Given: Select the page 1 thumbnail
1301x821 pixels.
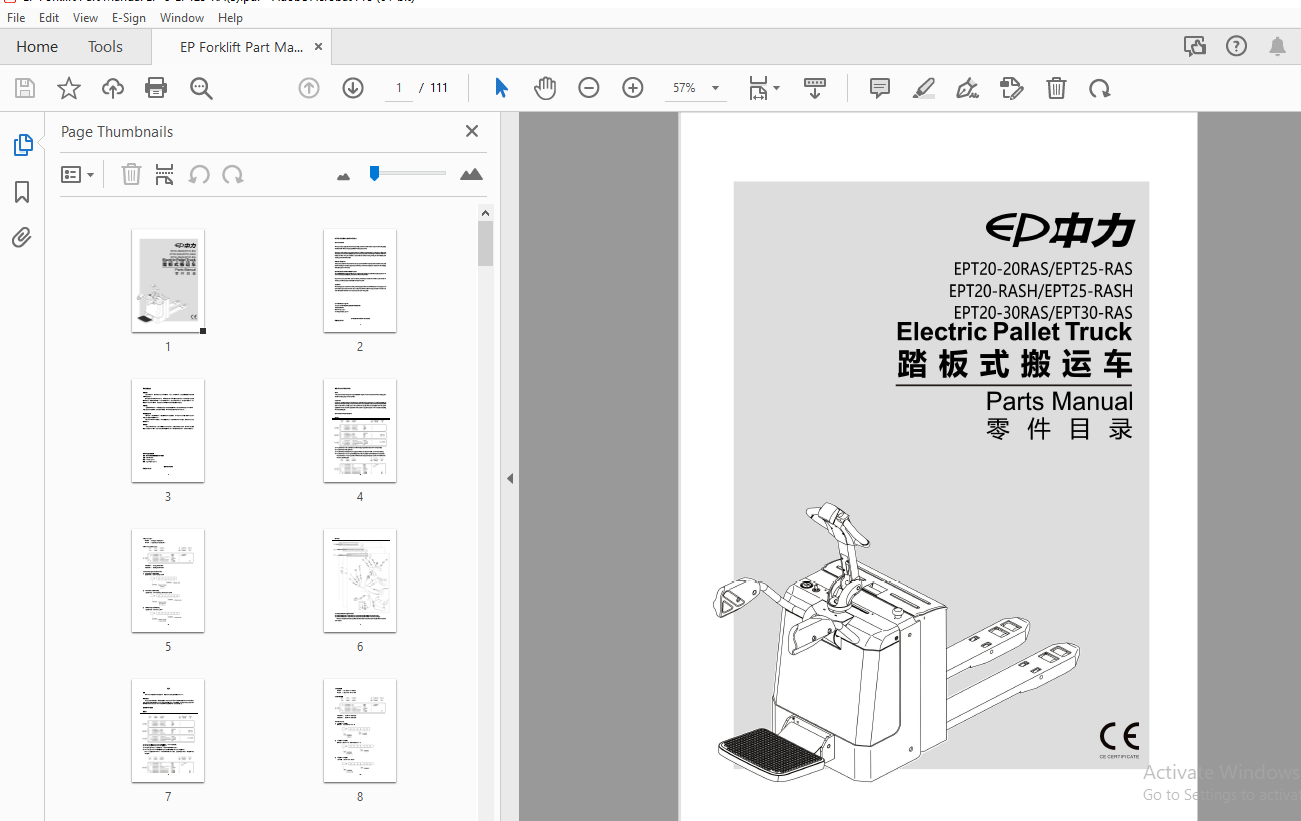Looking at the screenshot, I should point(168,281).
